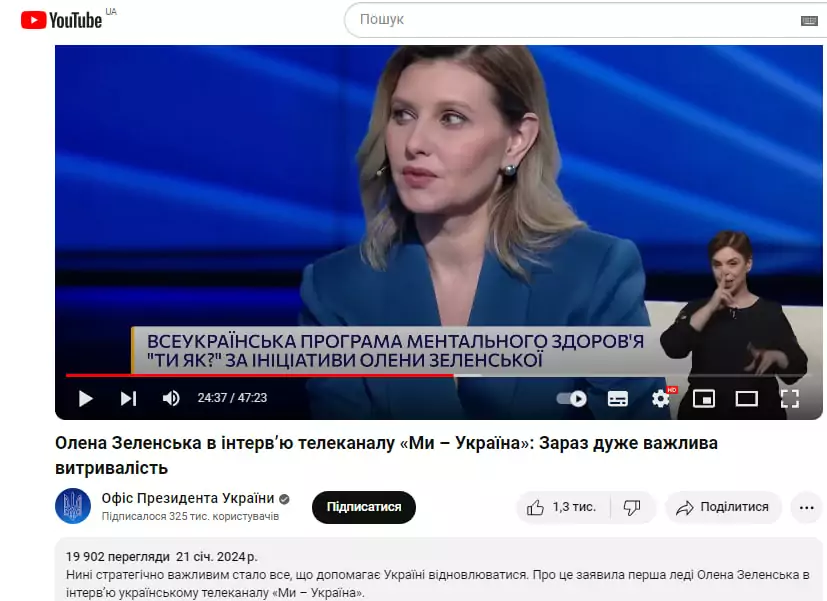Share the video via Поділитися
Viewport: 827px width, 601px height.
722,507
